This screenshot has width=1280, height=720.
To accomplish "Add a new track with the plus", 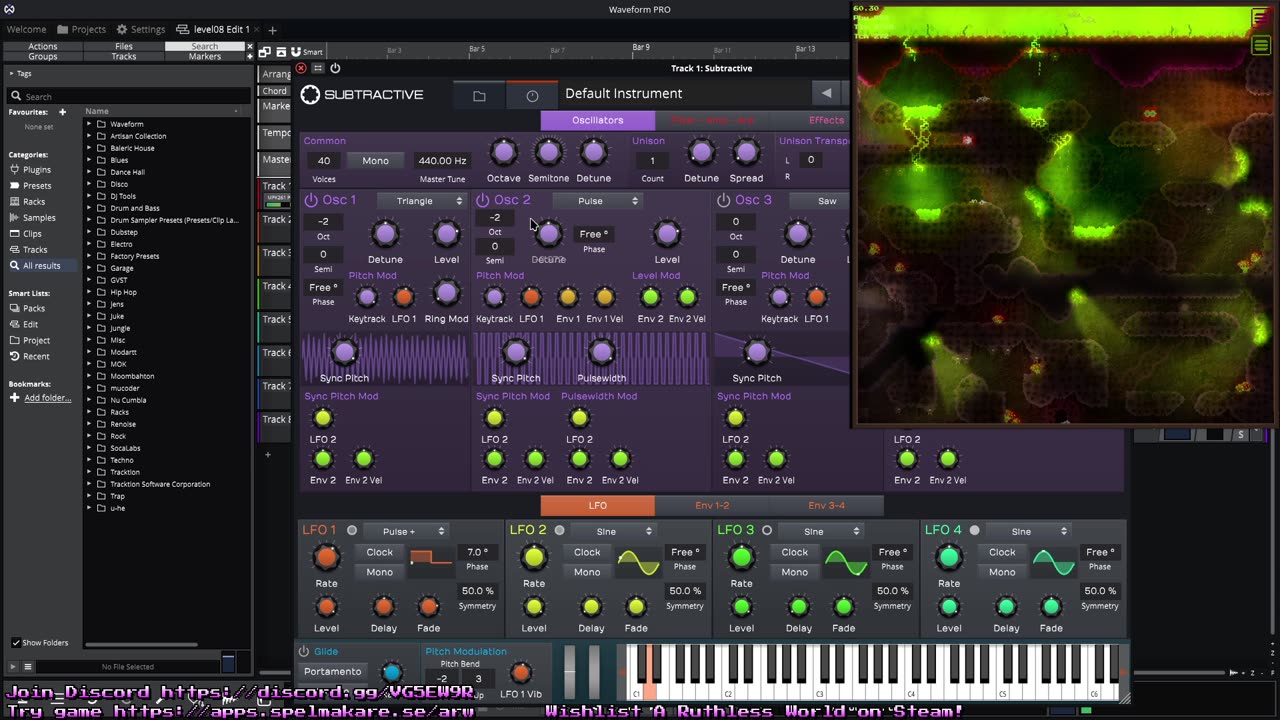I will tap(267, 455).
